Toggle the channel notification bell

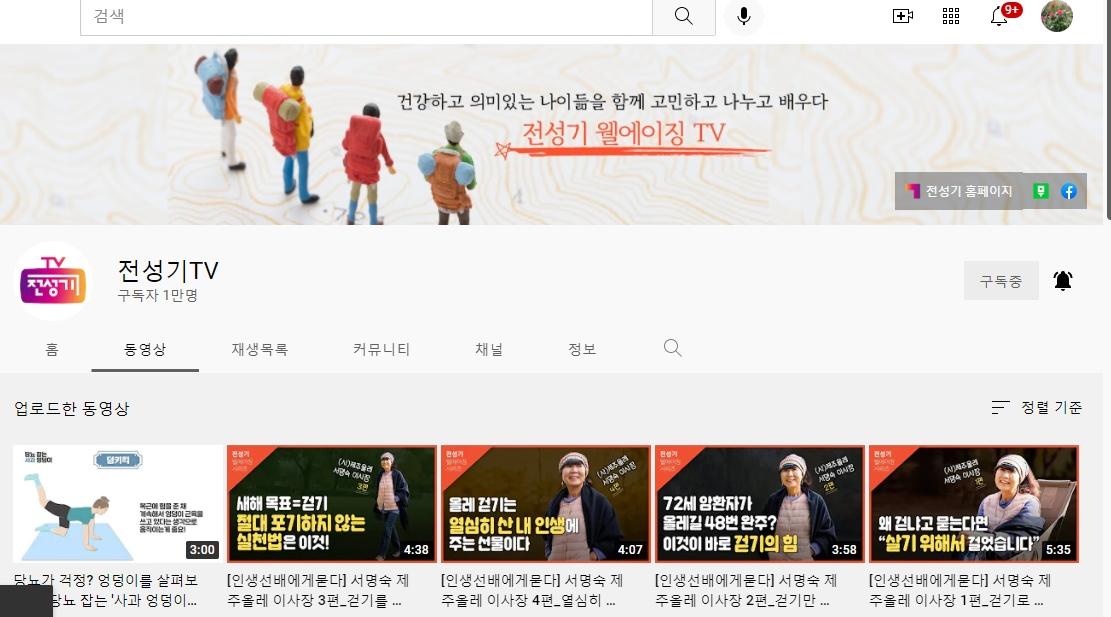point(1062,281)
